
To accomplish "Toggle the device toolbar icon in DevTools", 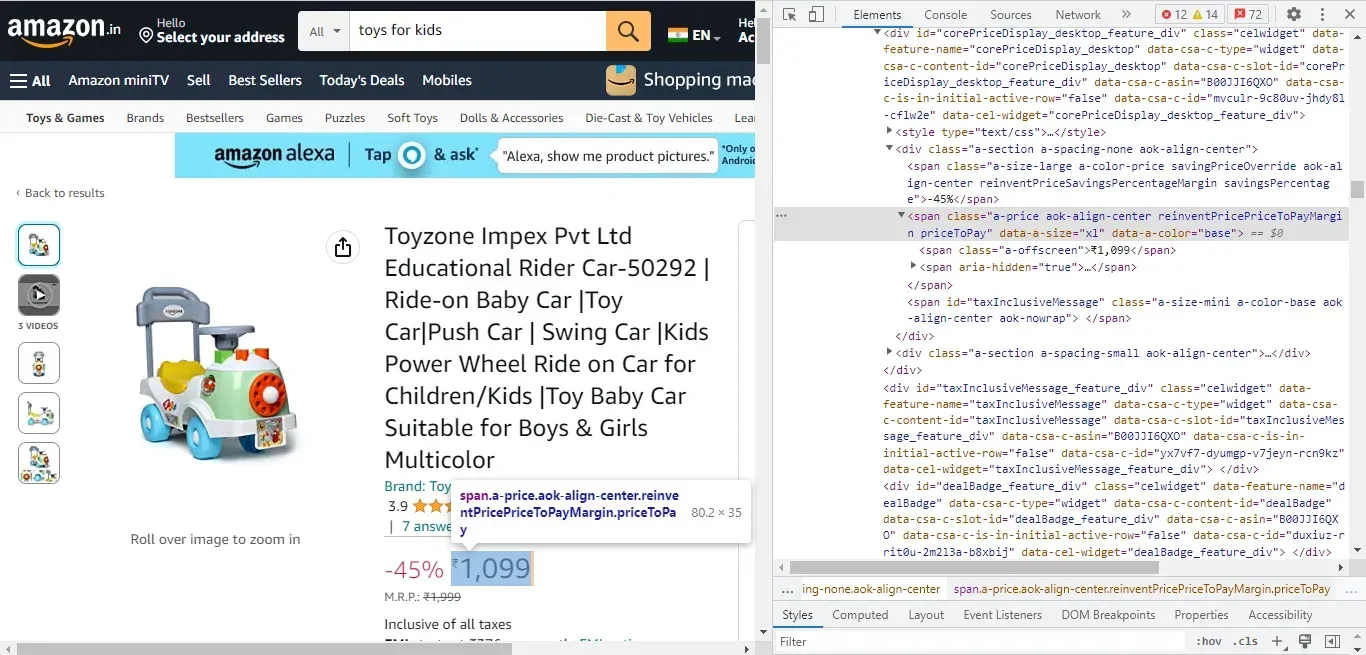I will tap(816, 14).
